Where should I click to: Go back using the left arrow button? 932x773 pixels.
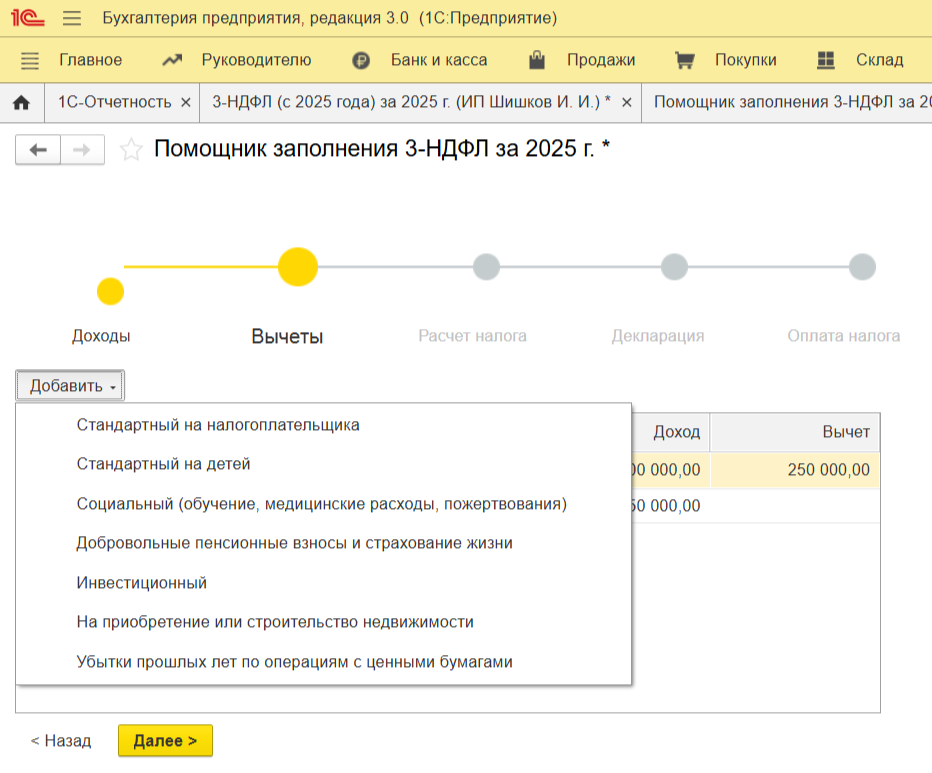tap(38, 150)
